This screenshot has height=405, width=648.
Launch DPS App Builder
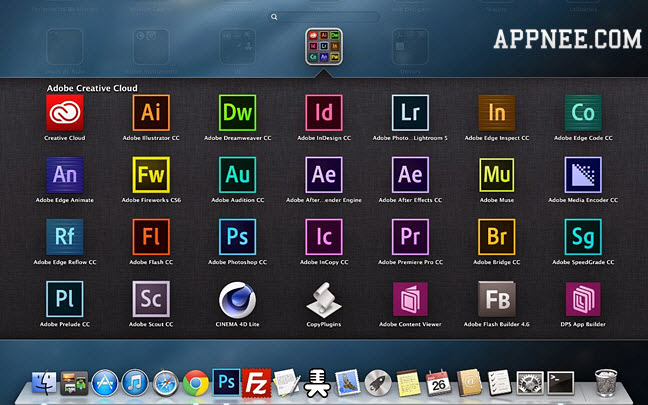pyautogui.click(x=583, y=299)
